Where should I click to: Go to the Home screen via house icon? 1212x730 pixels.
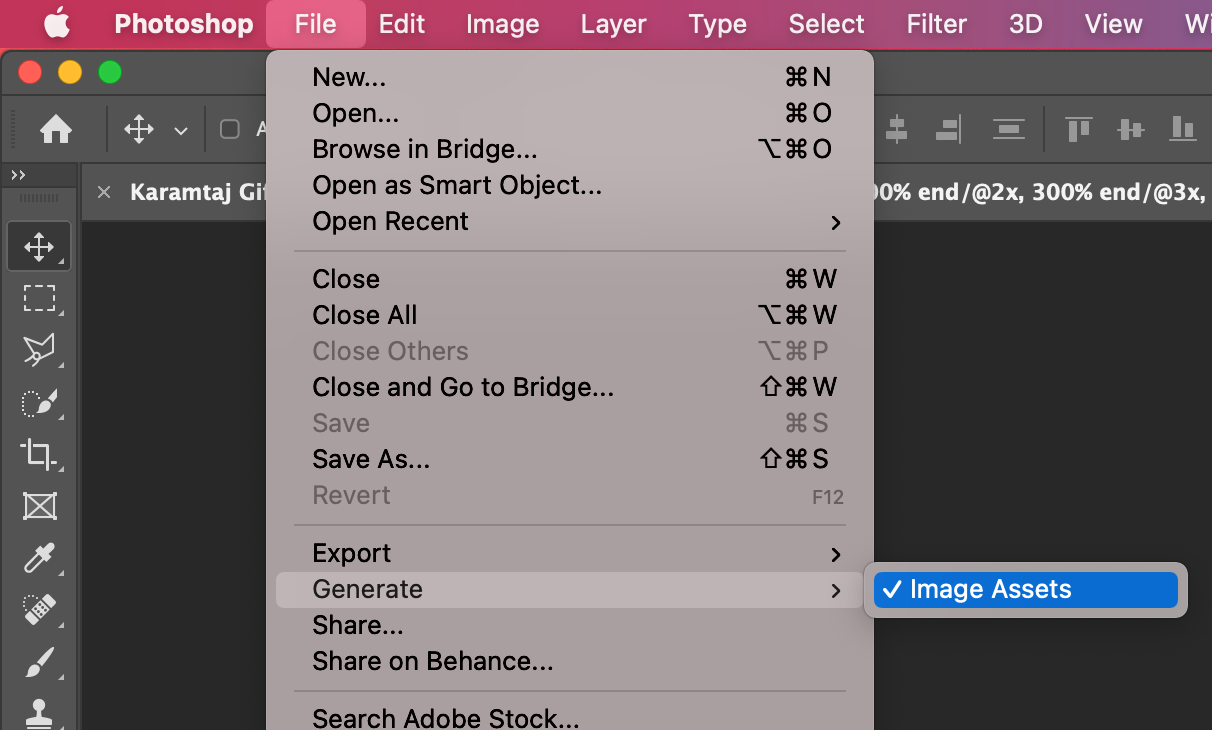[55, 129]
